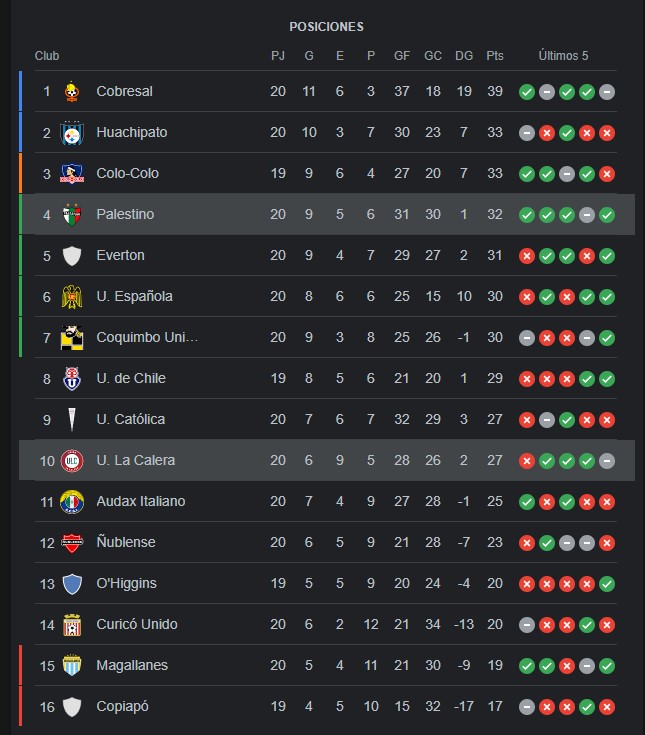Click the Palestino club crest icon
The height and width of the screenshot is (735, 645).
tap(72, 215)
